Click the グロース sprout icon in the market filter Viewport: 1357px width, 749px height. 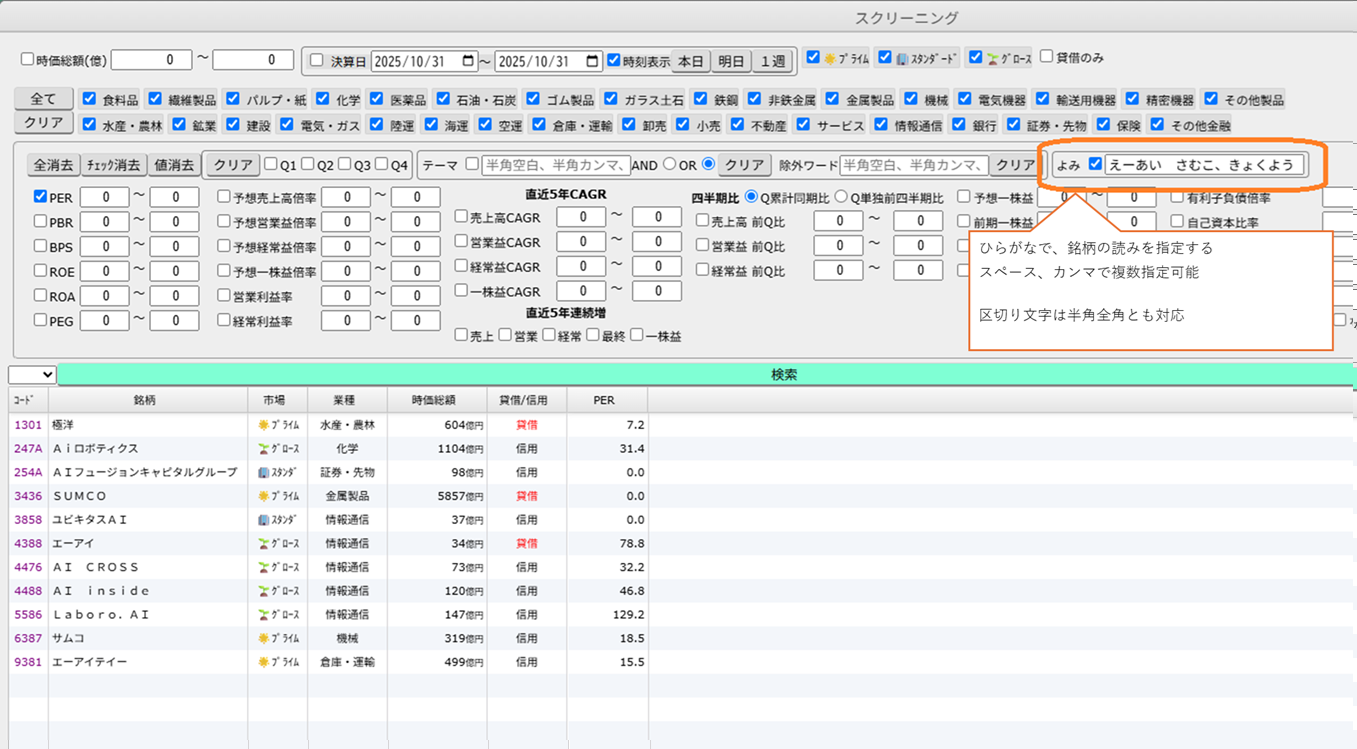tap(992, 59)
